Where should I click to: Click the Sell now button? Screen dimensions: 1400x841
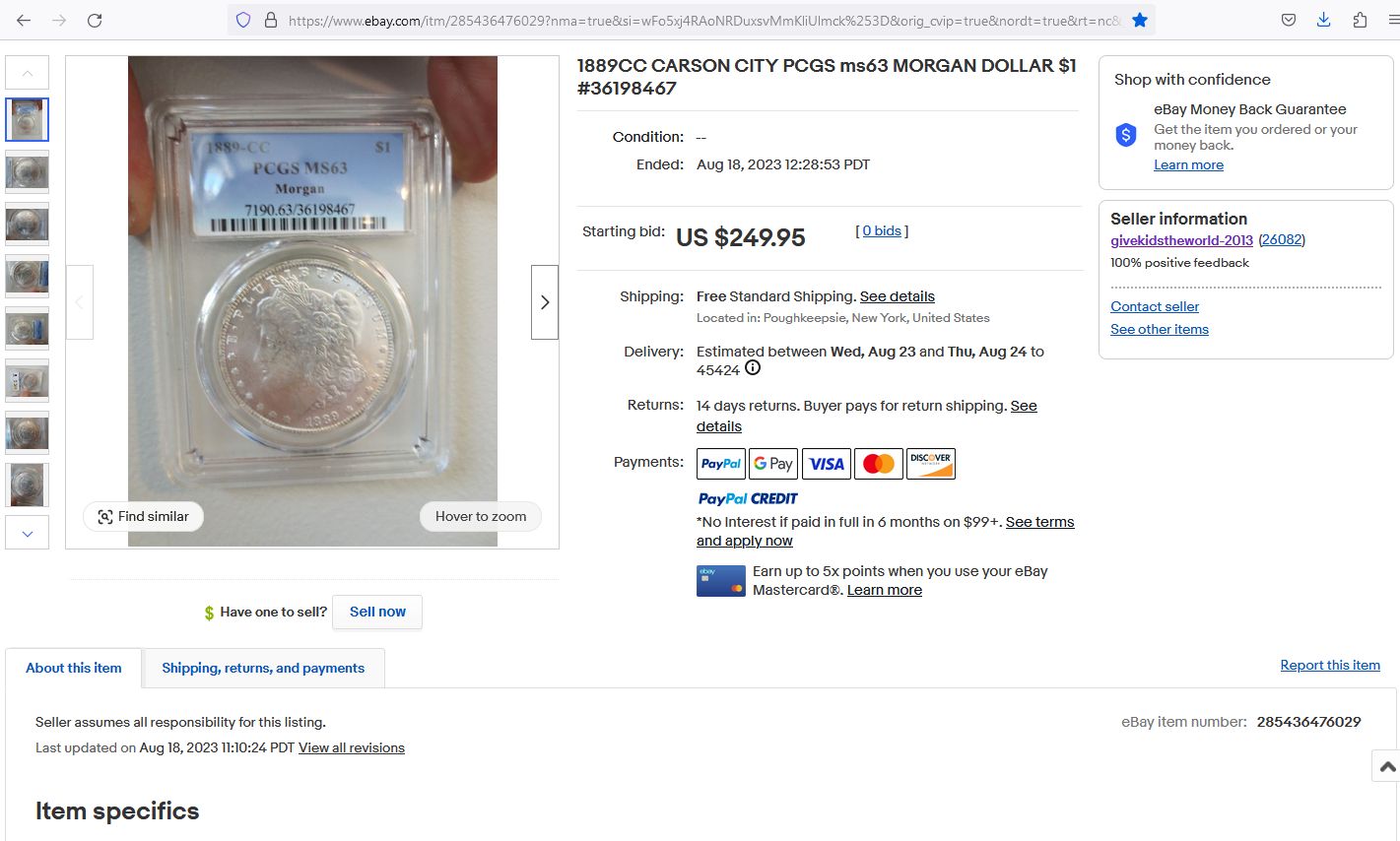(x=377, y=612)
